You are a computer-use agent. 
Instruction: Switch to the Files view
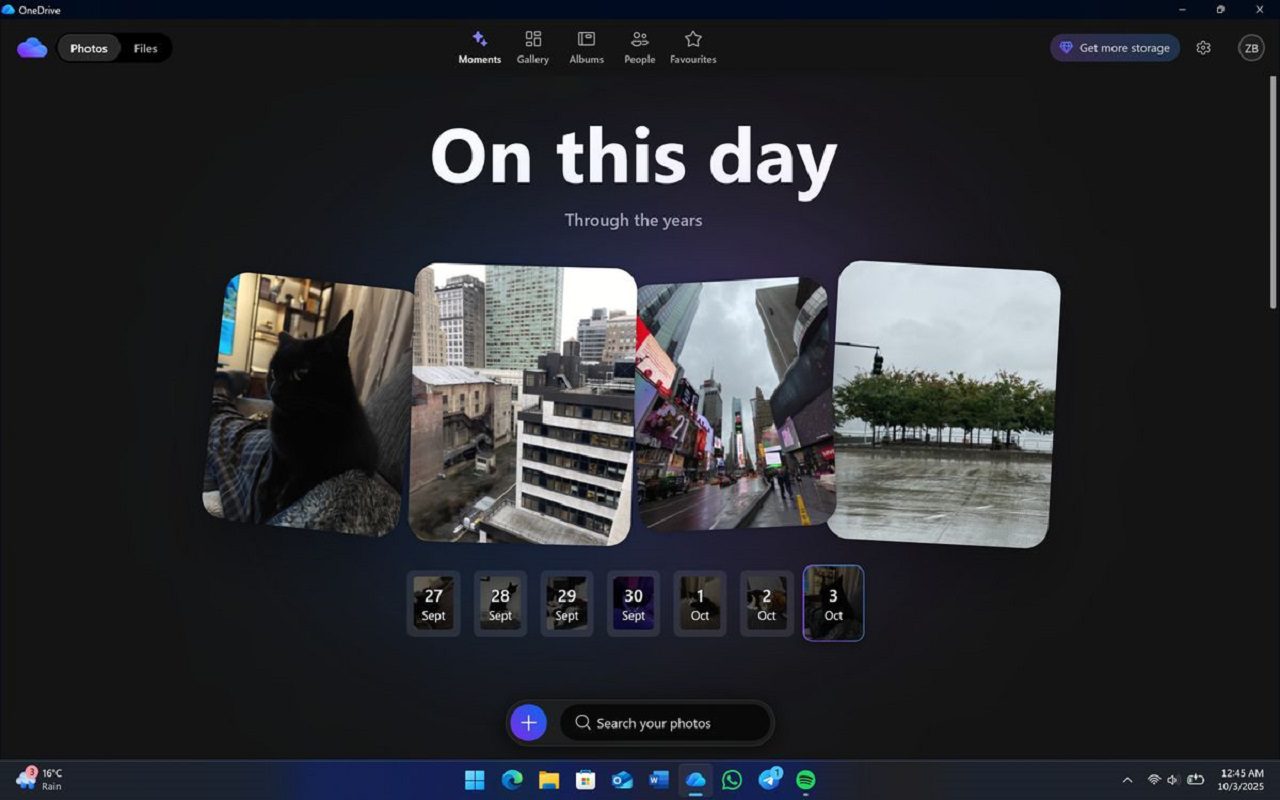click(145, 48)
